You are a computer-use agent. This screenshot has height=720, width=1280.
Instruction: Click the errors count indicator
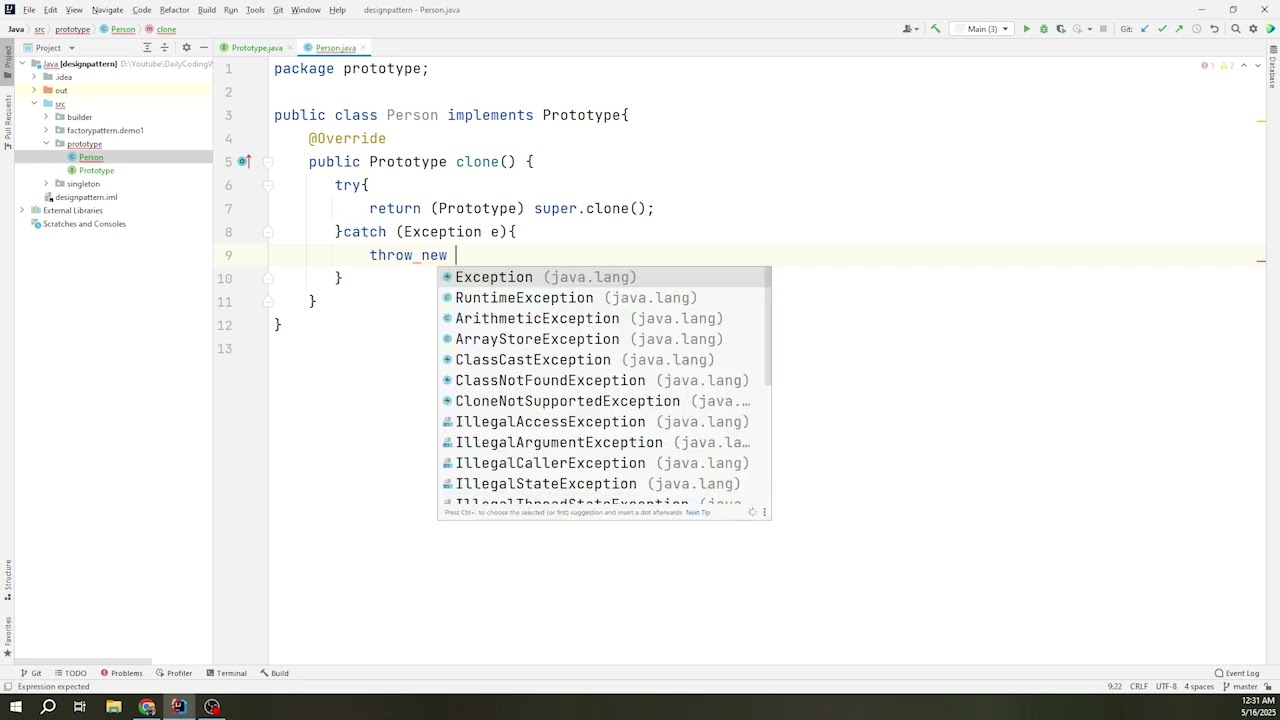[x=1208, y=66]
